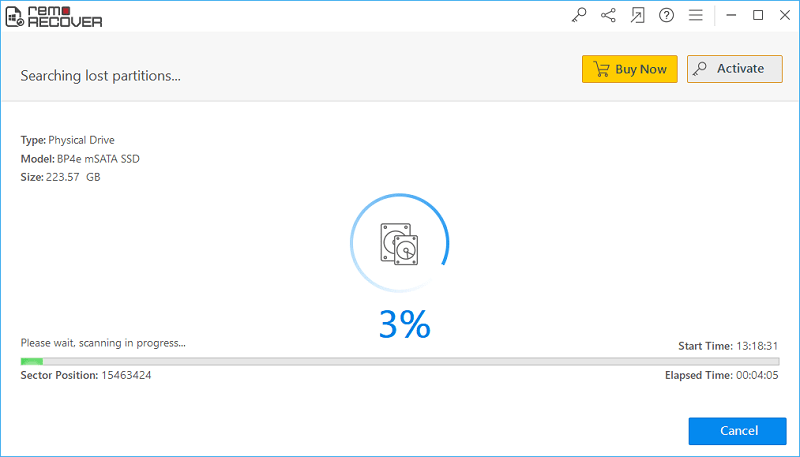Open the share icon in title bar
Viewport: 800px width, 457px height.
click(x=608, y=15)
